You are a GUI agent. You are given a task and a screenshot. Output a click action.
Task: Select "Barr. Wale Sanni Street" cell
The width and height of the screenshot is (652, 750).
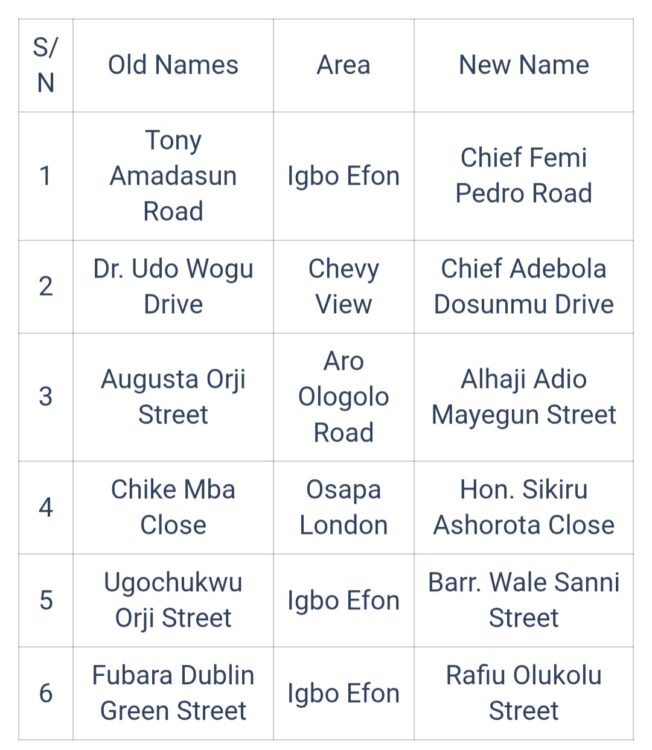click(523, 600)
